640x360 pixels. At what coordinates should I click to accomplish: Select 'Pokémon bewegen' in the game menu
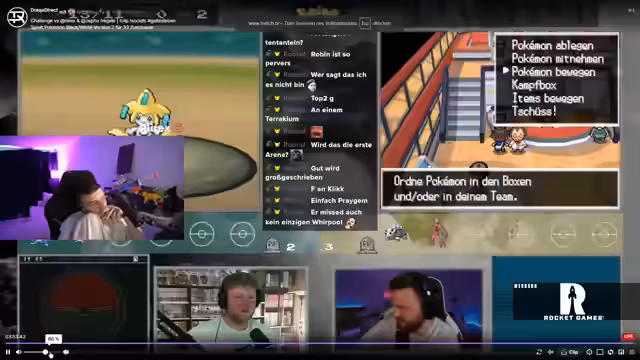point(553,72)
